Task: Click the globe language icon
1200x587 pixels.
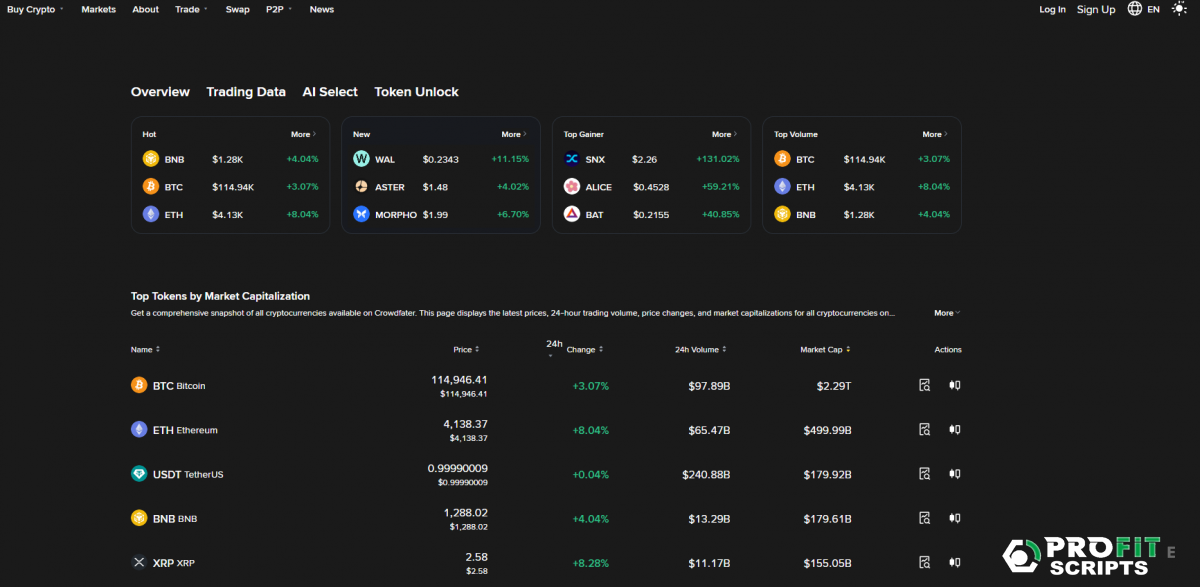Action: 1135,9
